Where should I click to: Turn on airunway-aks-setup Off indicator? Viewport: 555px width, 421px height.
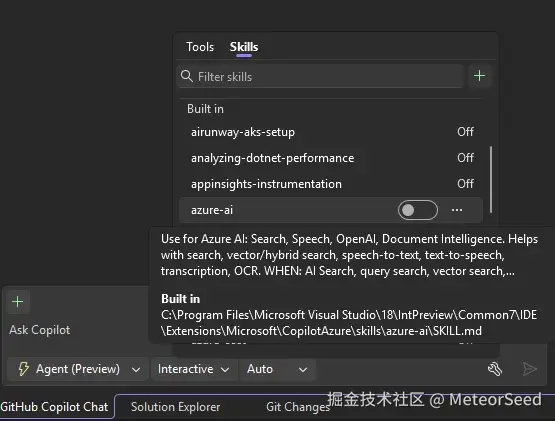tap(465, 132)
